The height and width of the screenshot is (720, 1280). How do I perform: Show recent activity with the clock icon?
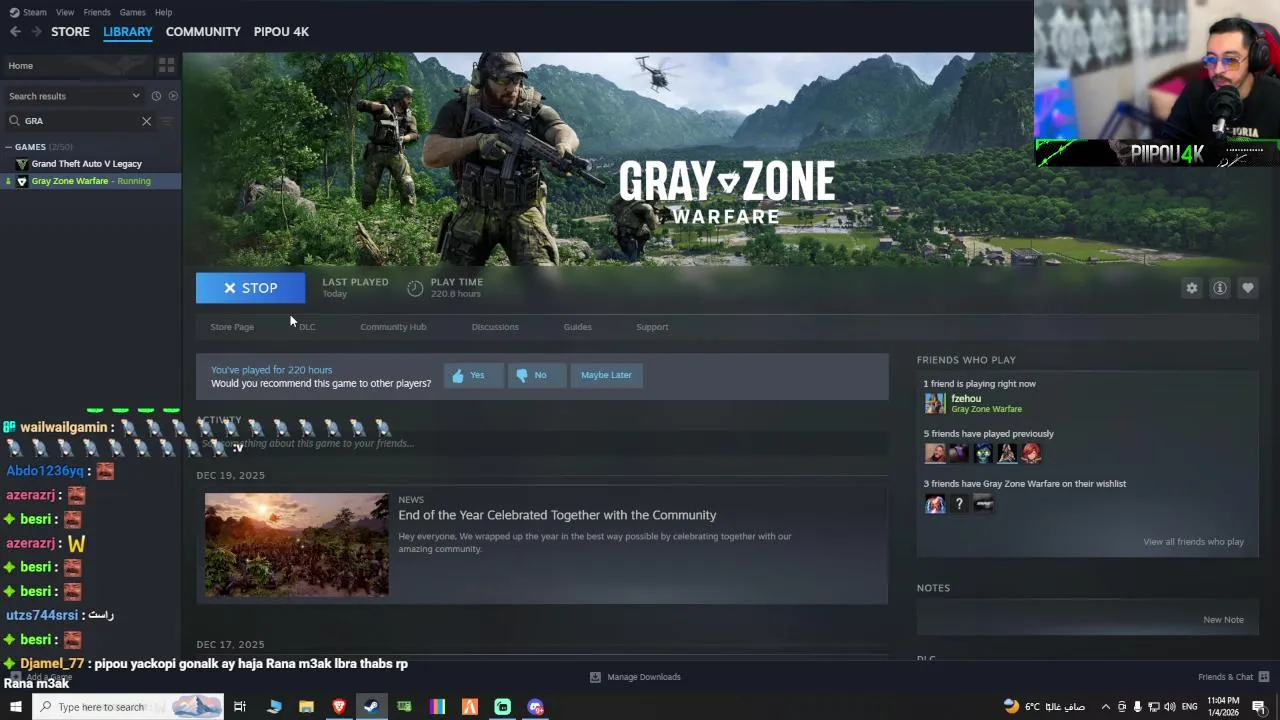pos(156,96)
